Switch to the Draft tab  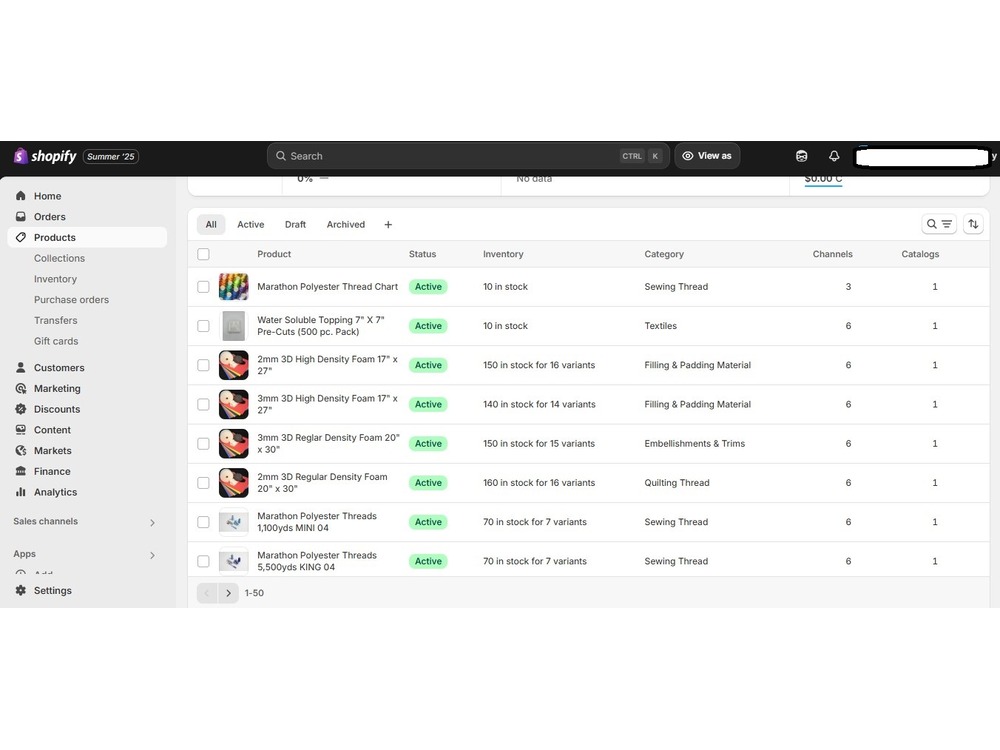295,224
